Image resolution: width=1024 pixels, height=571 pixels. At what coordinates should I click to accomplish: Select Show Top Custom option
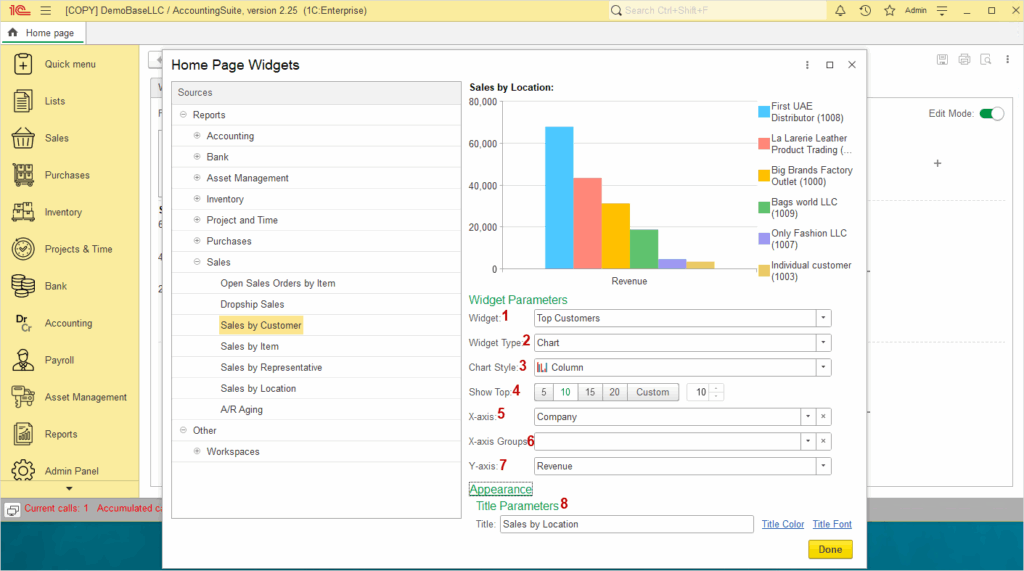(x=653, y=392)
